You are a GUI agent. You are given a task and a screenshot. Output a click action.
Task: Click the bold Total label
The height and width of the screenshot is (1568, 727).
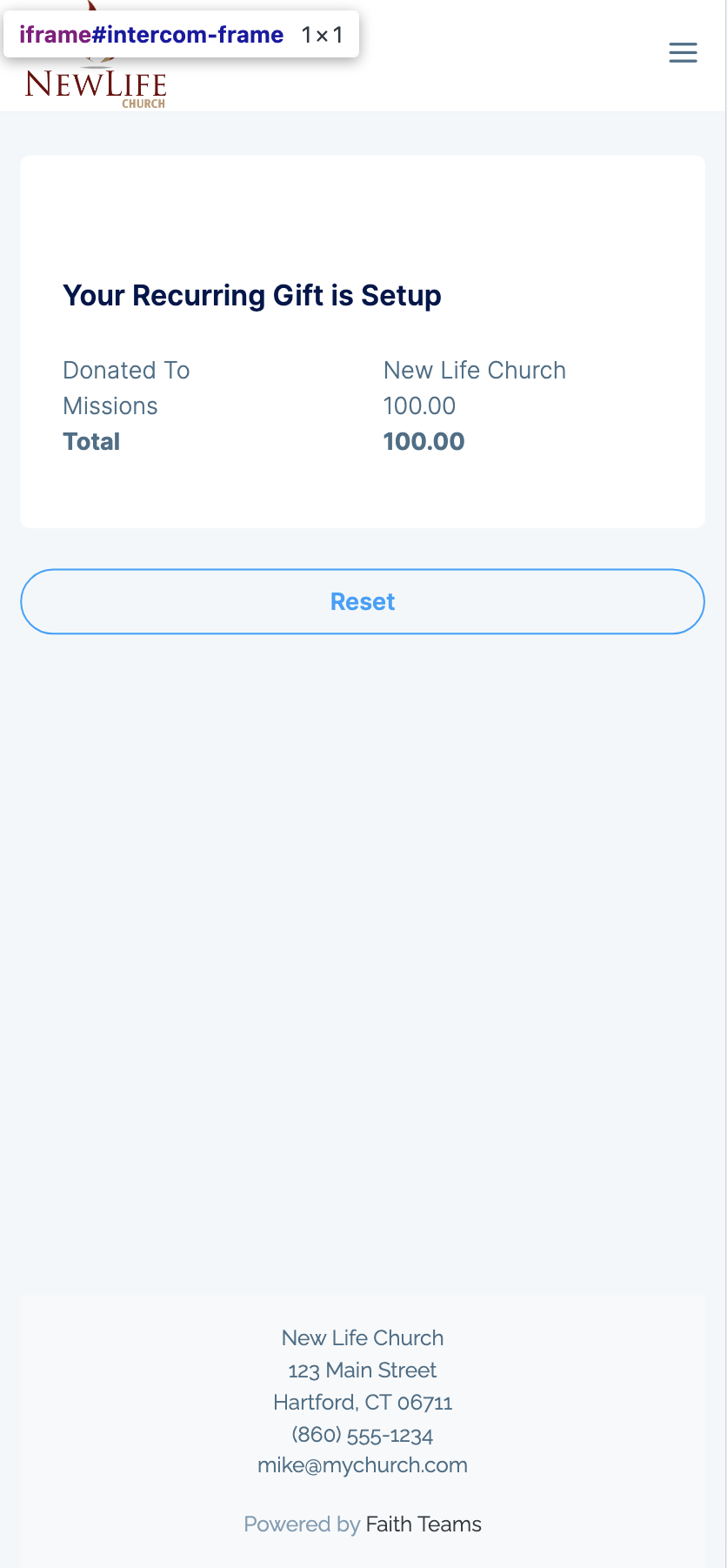tap(91, 442)
